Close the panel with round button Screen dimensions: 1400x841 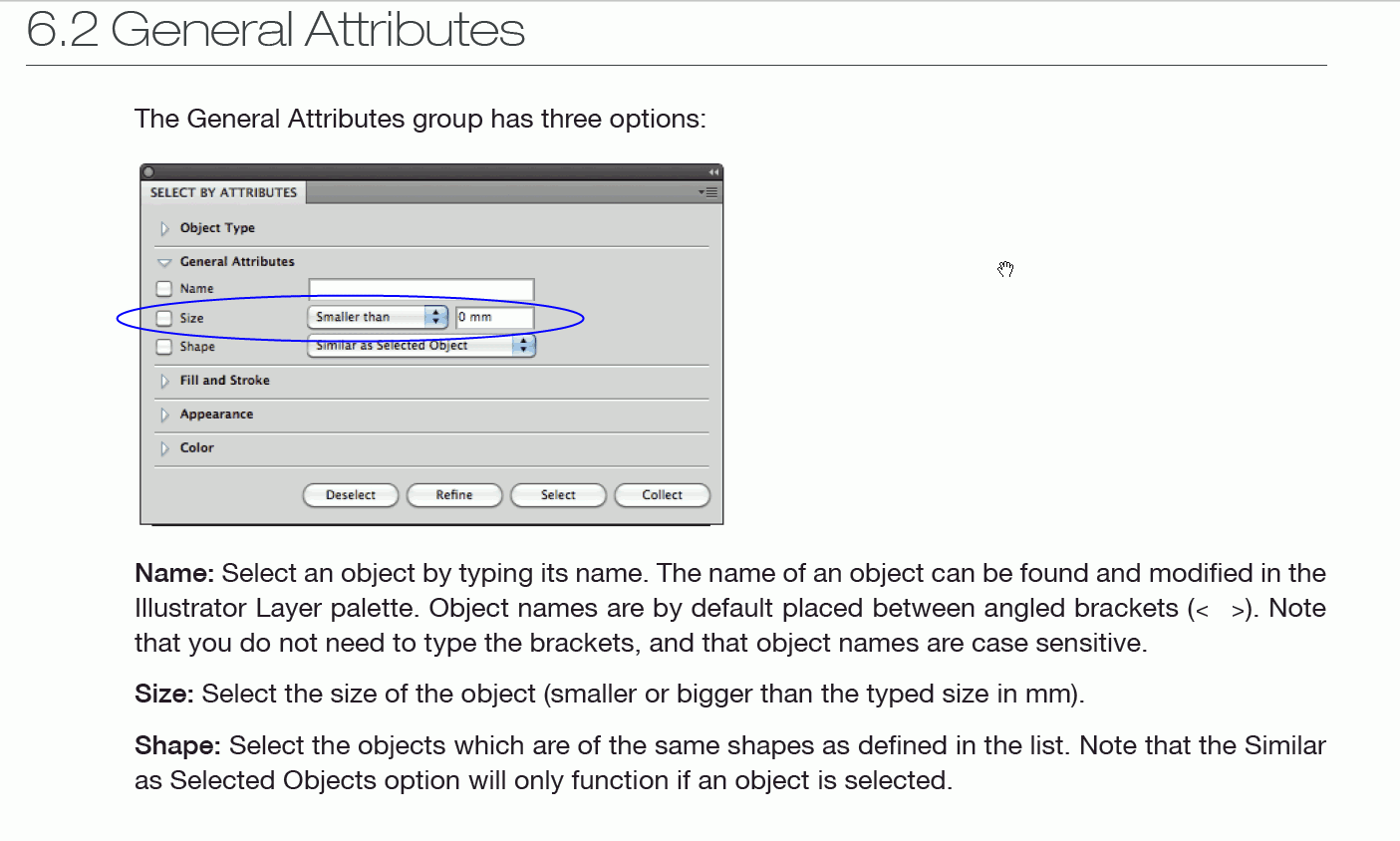click(x=149, y=172)
